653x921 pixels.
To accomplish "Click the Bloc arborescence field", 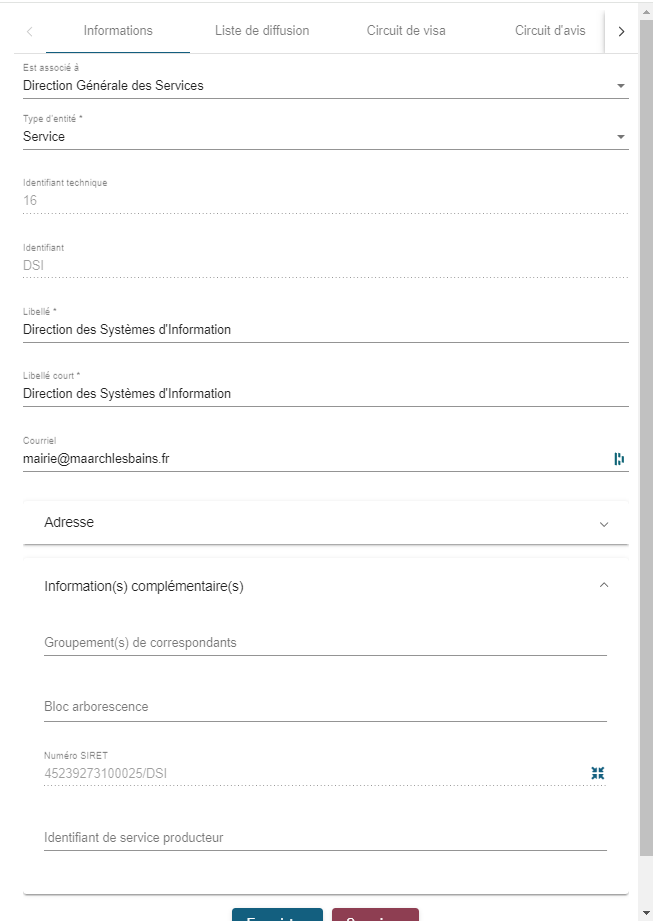I will [325, 707].
